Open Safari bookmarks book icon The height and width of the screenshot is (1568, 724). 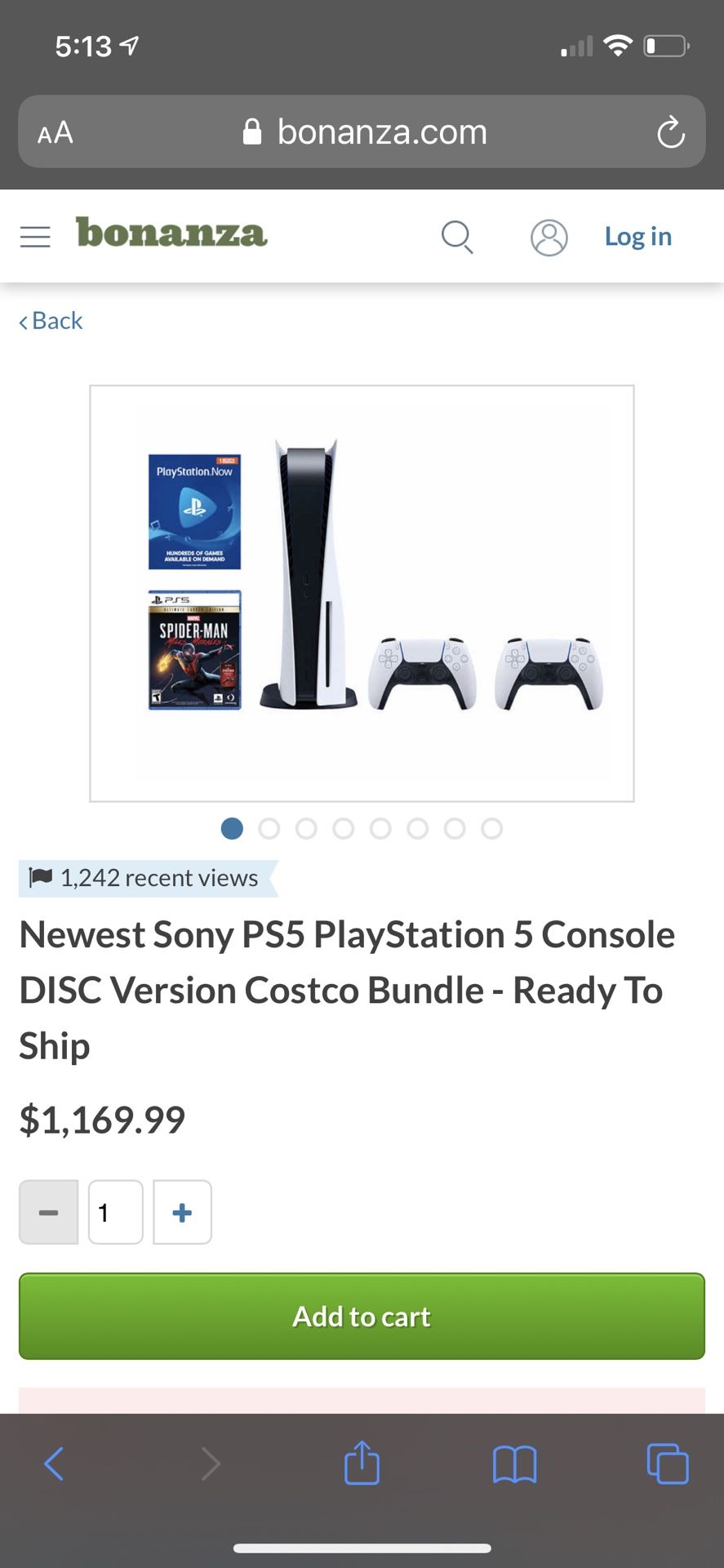click(x=514, y=1463)
